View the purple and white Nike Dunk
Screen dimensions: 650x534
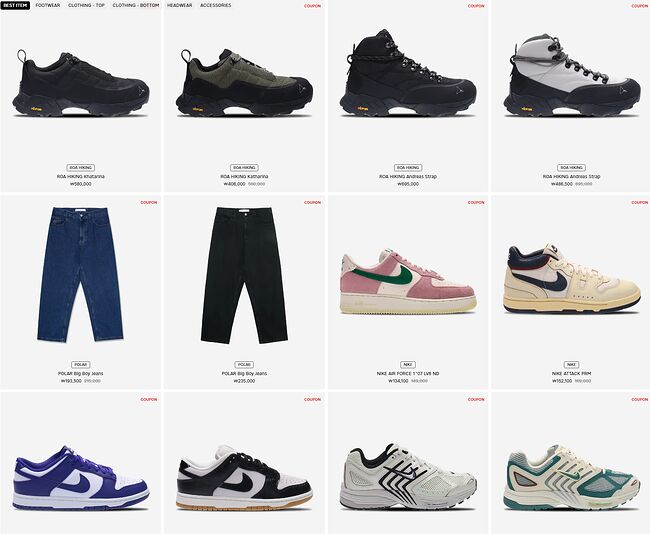coord(80,478)
